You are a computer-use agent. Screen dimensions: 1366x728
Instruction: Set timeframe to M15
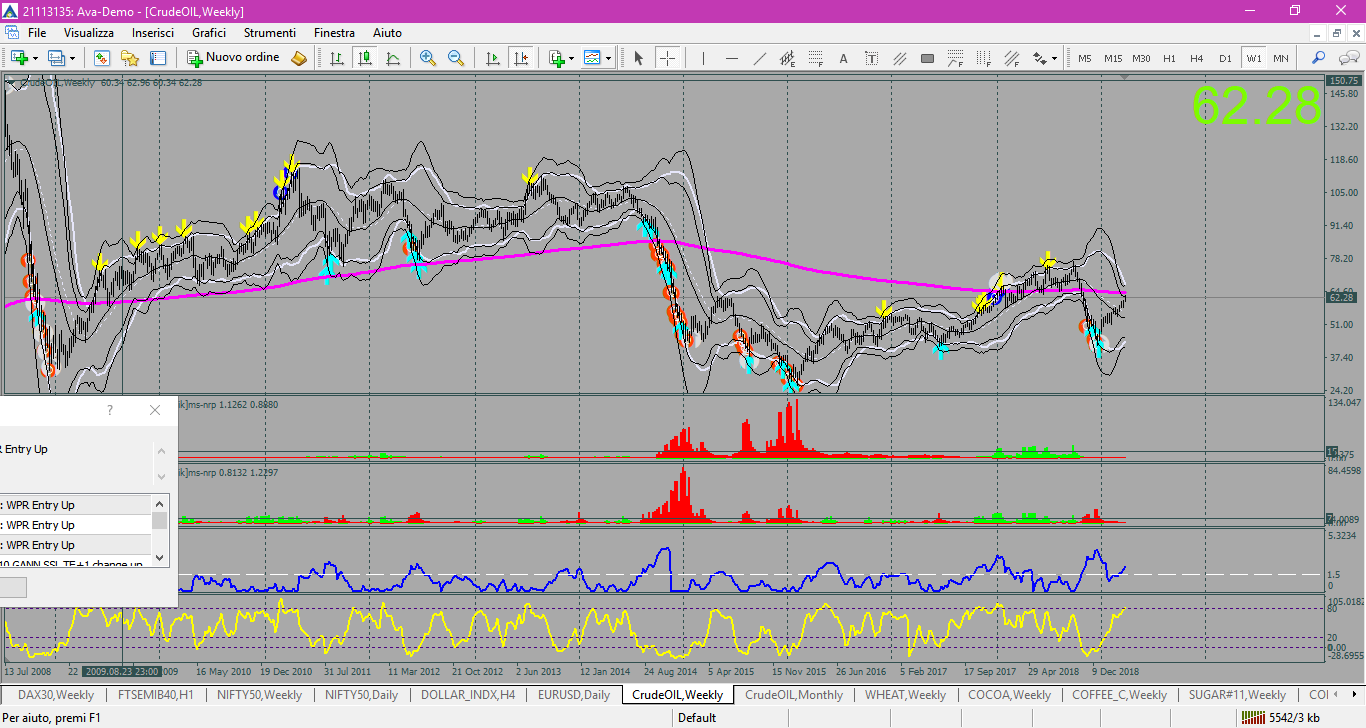pos(1113,58)
